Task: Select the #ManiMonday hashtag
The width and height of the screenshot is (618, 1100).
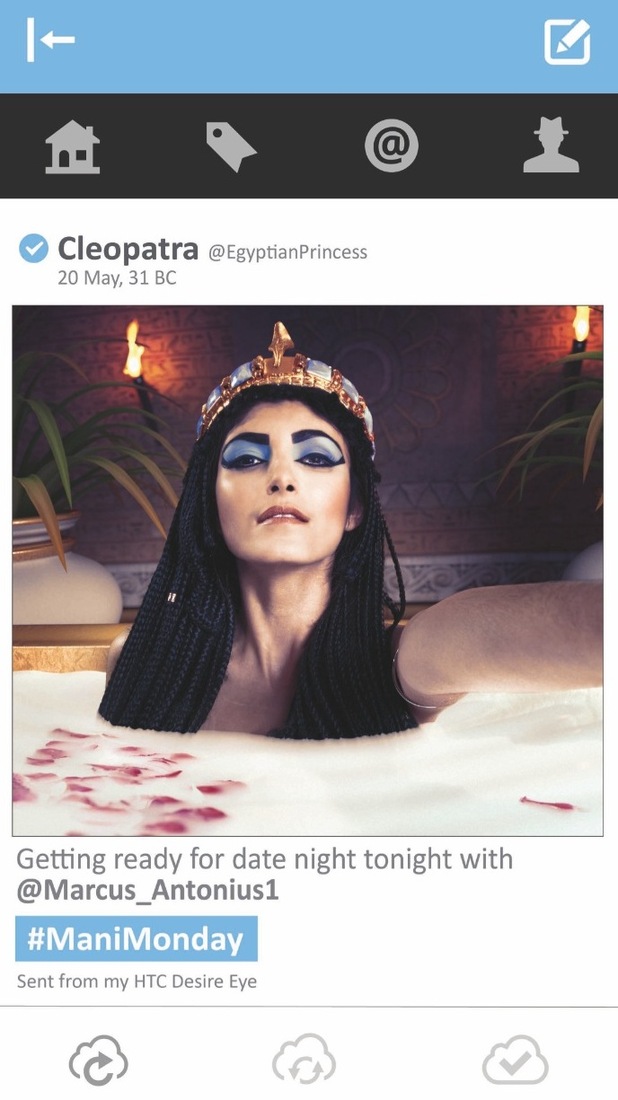Action: coord(136,939)
